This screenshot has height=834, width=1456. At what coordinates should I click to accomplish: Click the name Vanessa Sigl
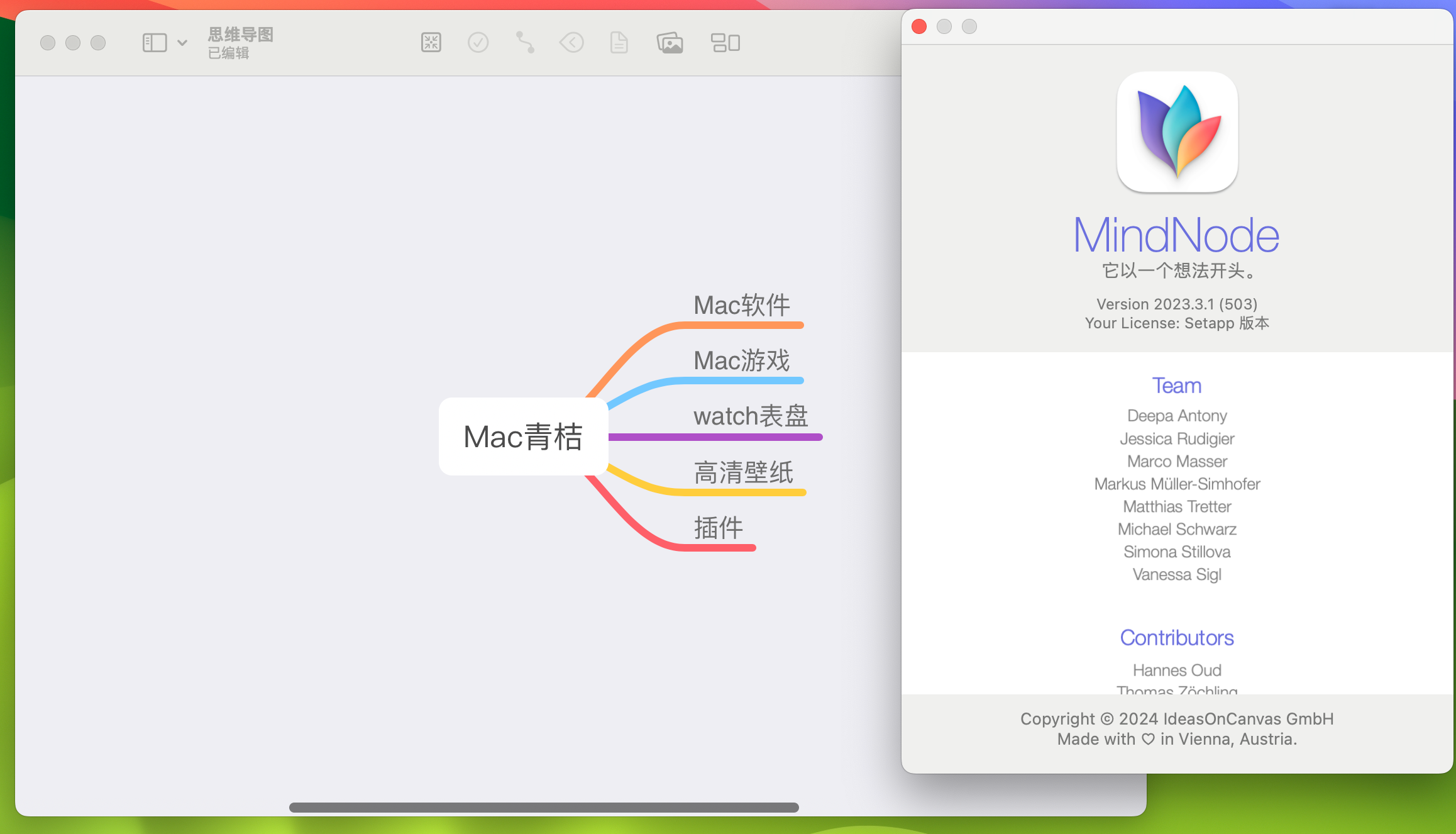click(1177, 574)
